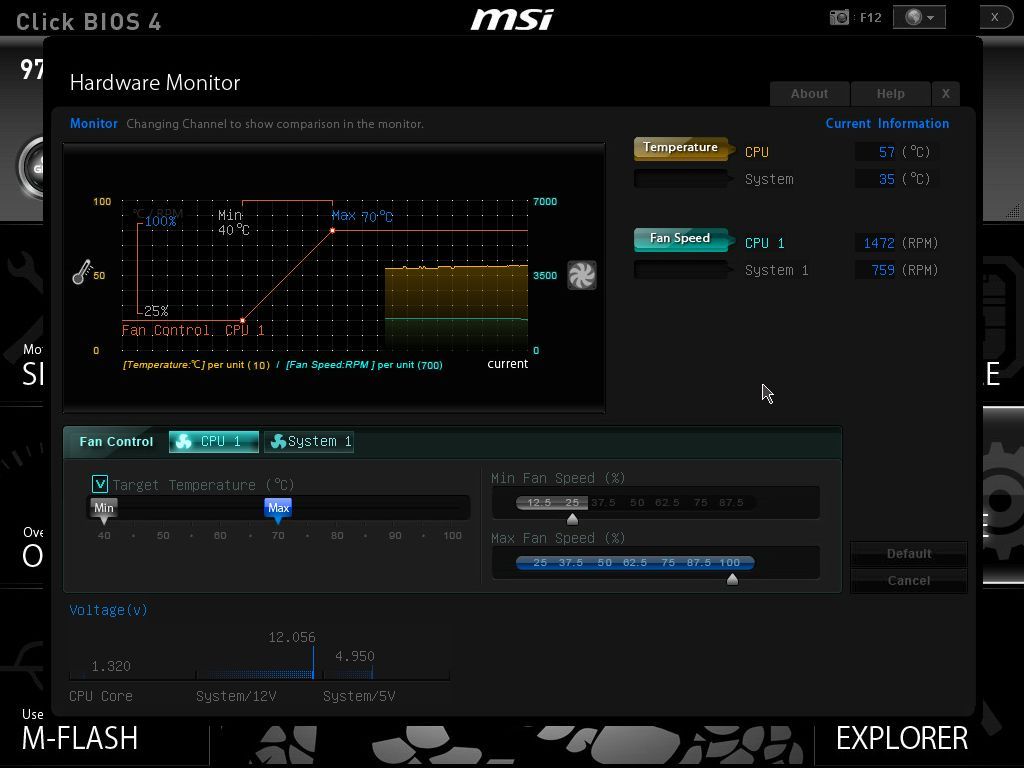Screen dimensions: 1024x768
Task: Open the About tab
Action: click(x=810, y=93)
